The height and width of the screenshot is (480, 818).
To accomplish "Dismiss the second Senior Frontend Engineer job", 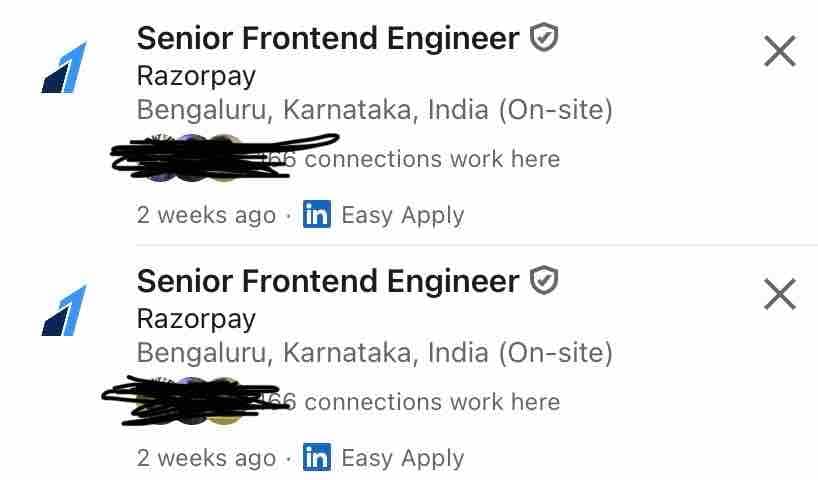I will coord(779,294).
